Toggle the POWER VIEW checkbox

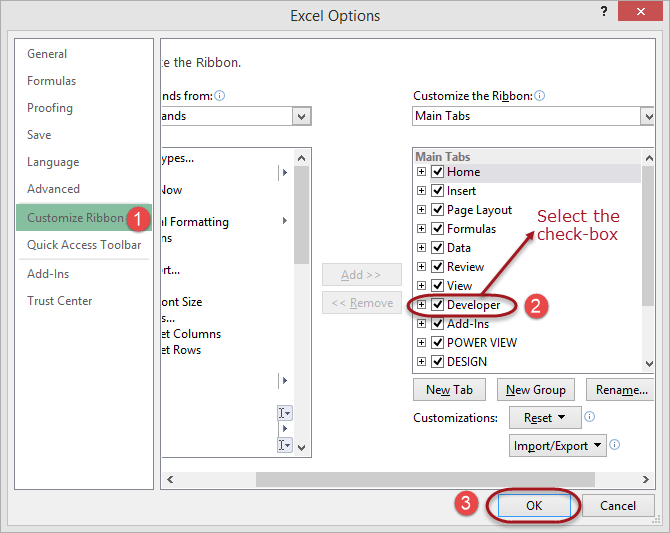point(437,343)
